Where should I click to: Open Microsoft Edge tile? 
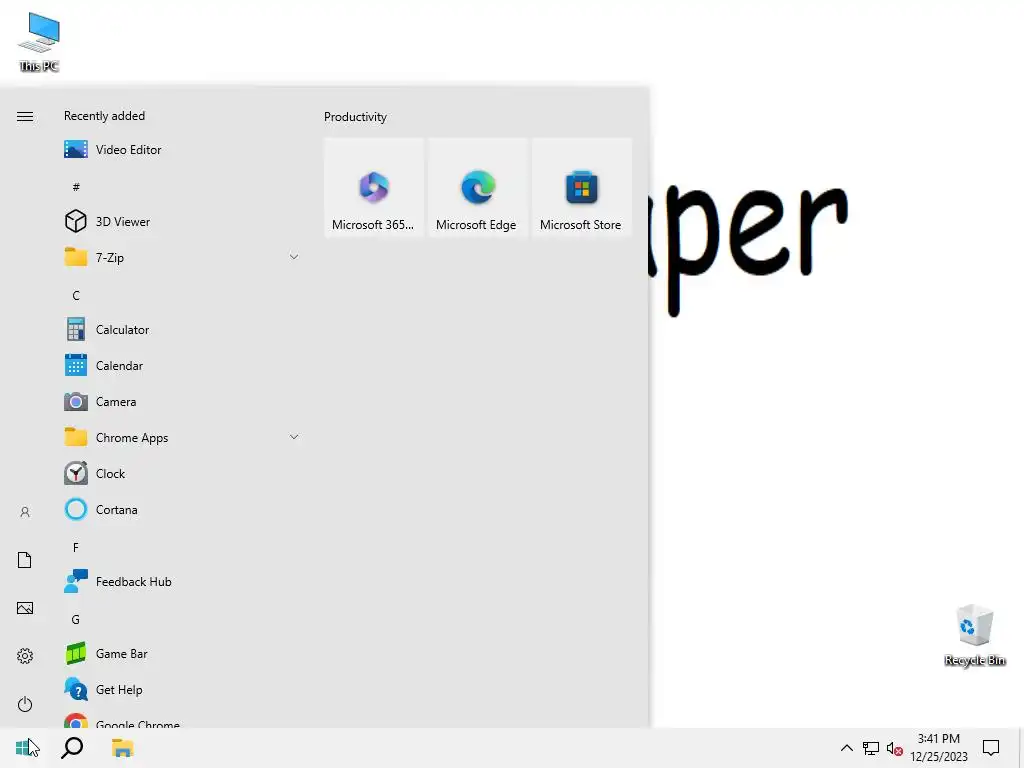pyautogui.click(x=477, y=187)
